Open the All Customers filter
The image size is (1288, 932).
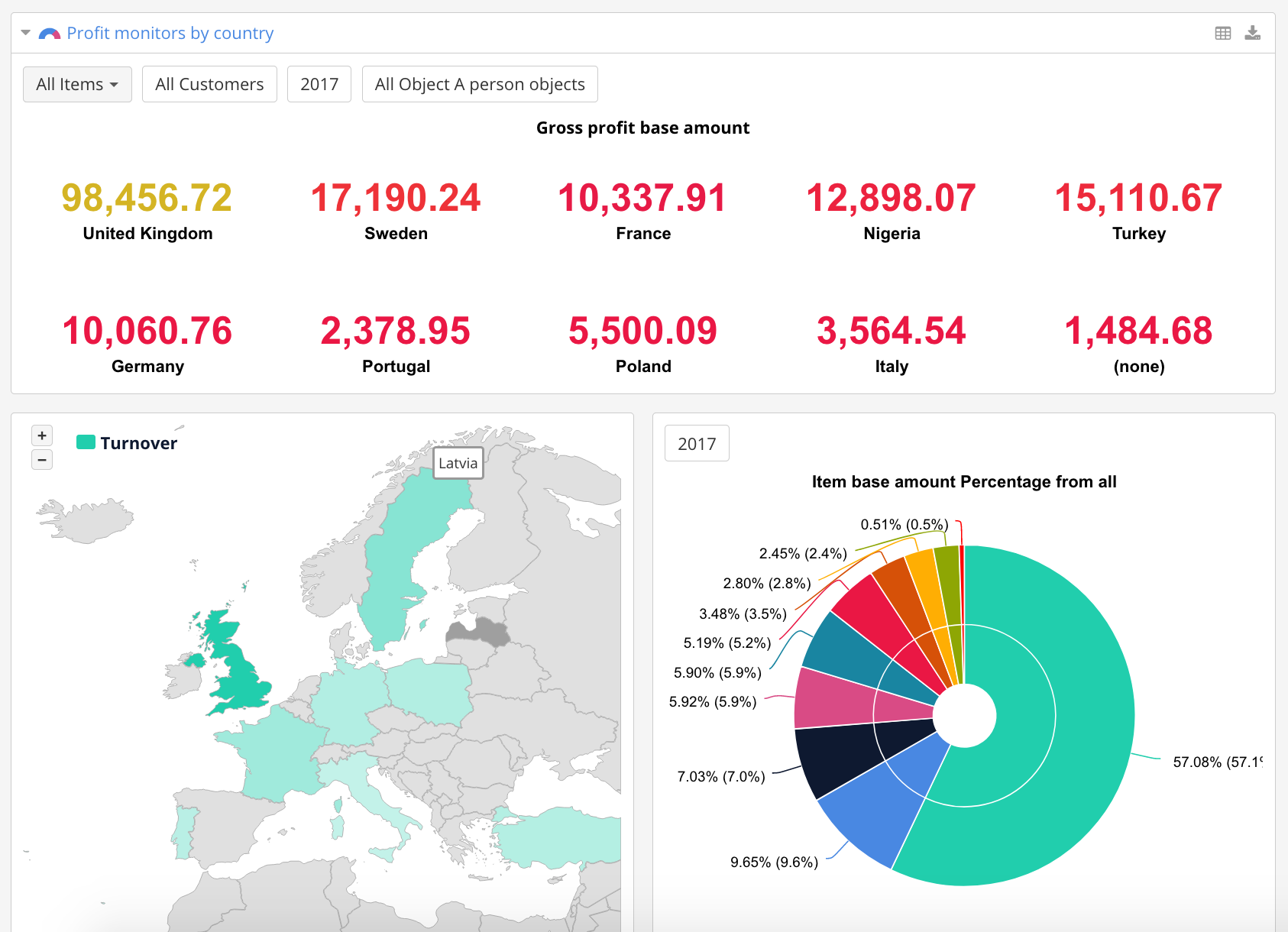pos(209,84)
